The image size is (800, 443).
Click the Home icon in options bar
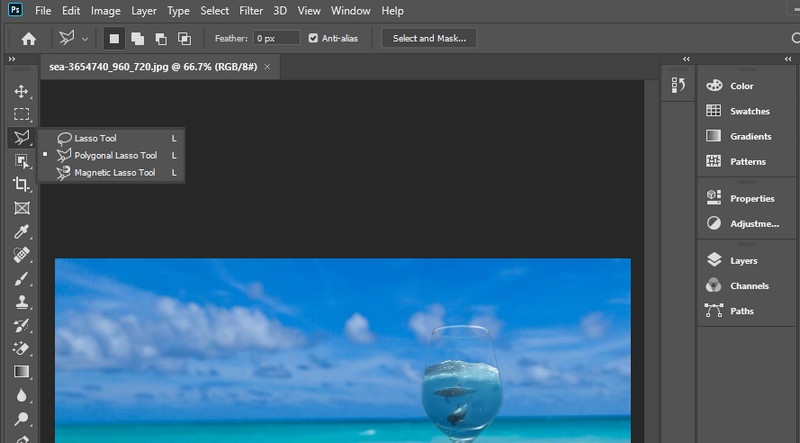tap(29, 39)
